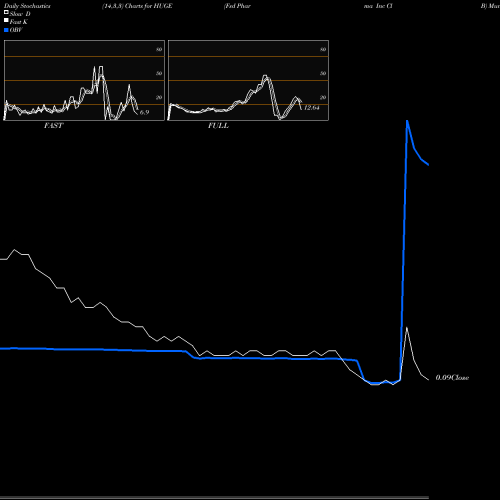Click the 'OBV' legend label

pos(16,30)
